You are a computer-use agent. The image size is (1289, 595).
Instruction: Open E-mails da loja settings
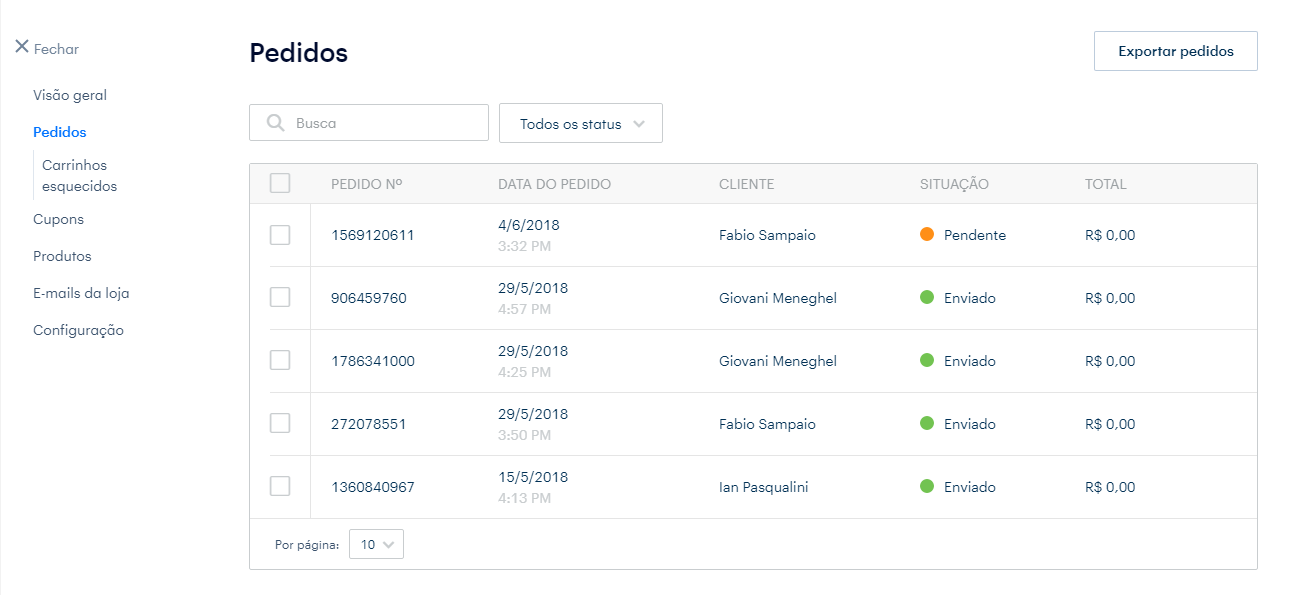tap(81, 293)
